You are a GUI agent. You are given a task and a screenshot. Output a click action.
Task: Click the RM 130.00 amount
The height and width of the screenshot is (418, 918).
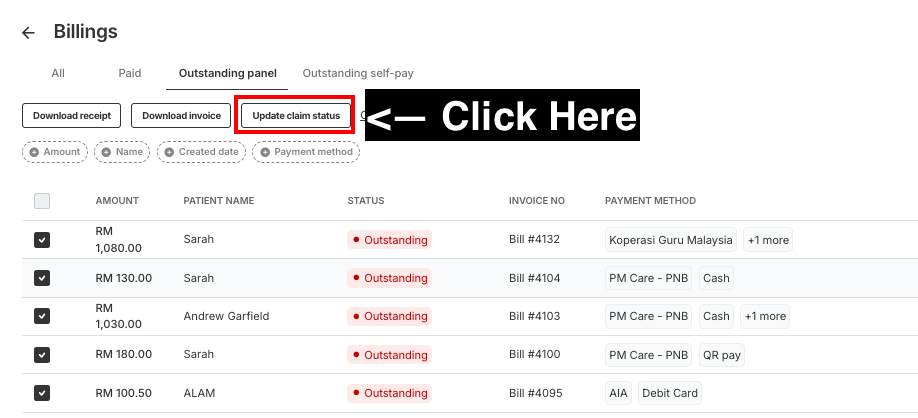[x=124, y=278]
